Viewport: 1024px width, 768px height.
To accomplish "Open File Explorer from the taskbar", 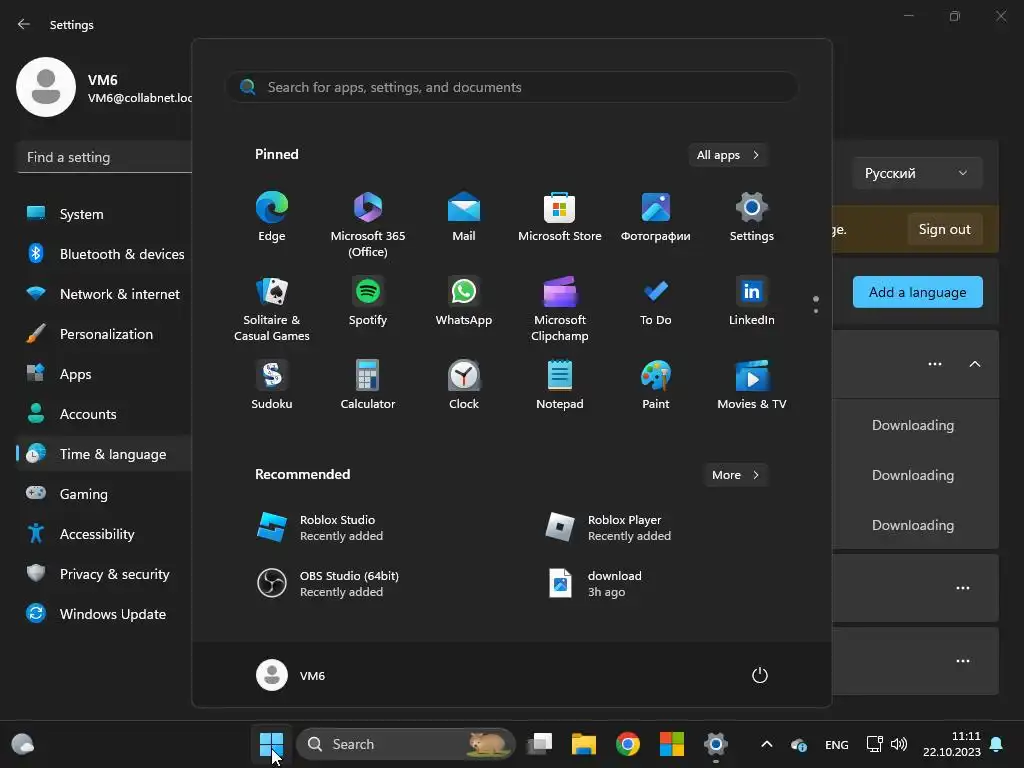I will pyautogui.click(x=584, y=744).
